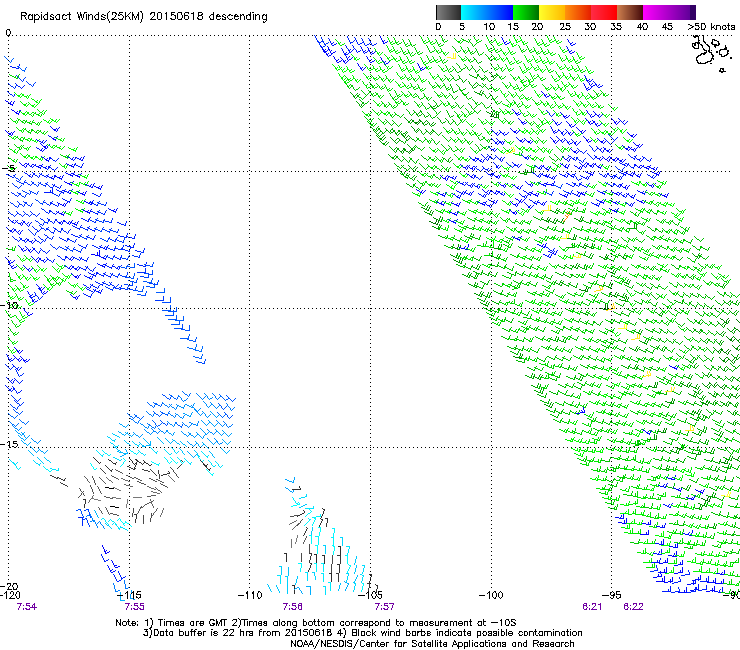Screen dimensions: 740x650
Task: Click the "35" label under the color scale
Action: coord(616,27)
